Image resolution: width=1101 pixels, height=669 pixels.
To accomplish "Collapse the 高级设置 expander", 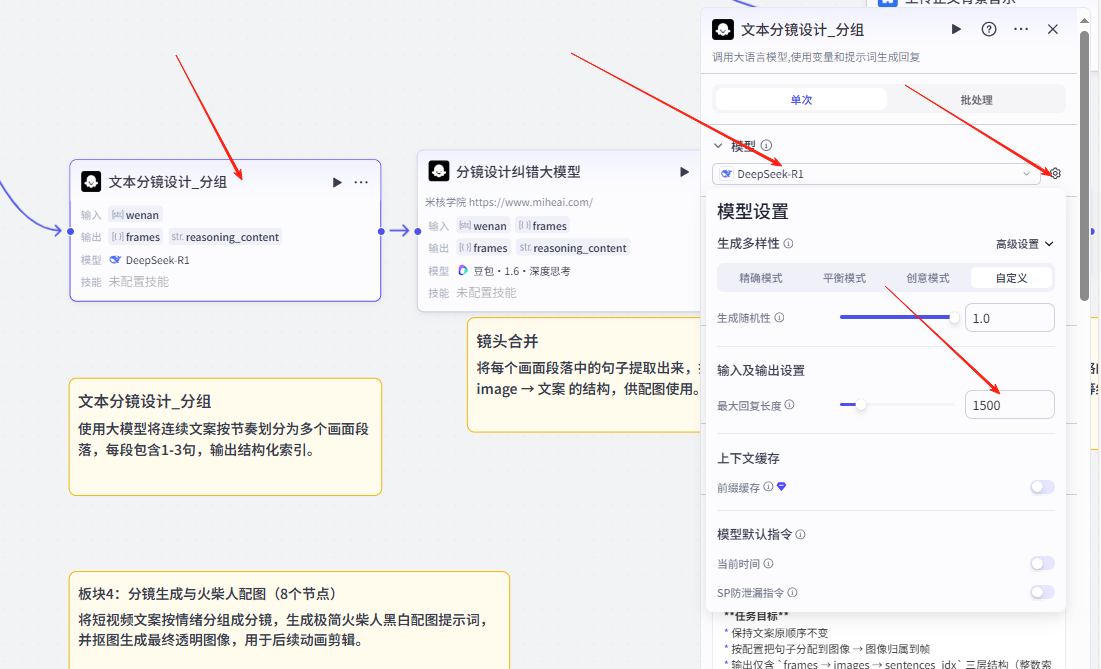I will tap(1024, 243).
